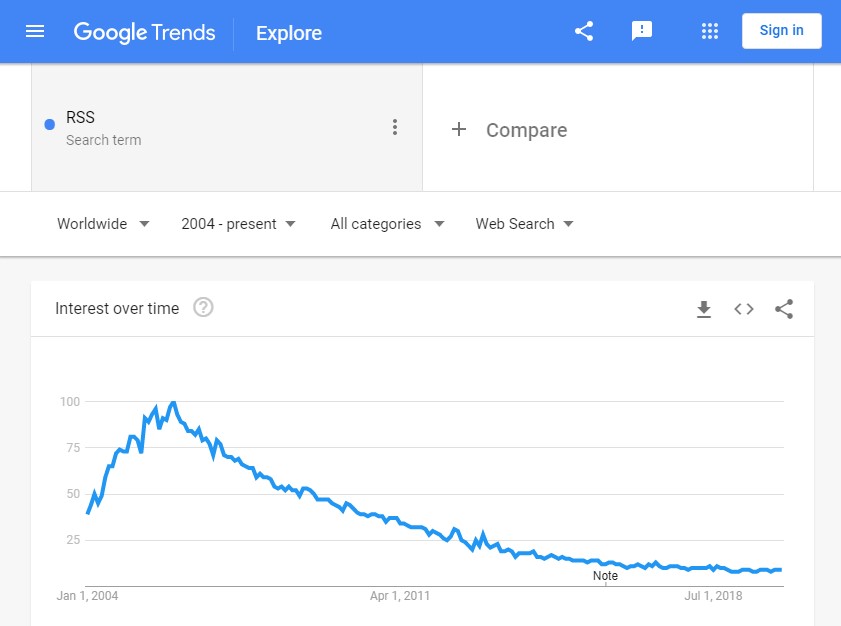This screenshot has height=626, width=841.
Task: View help for Interest over time
Action: (203, 308)
